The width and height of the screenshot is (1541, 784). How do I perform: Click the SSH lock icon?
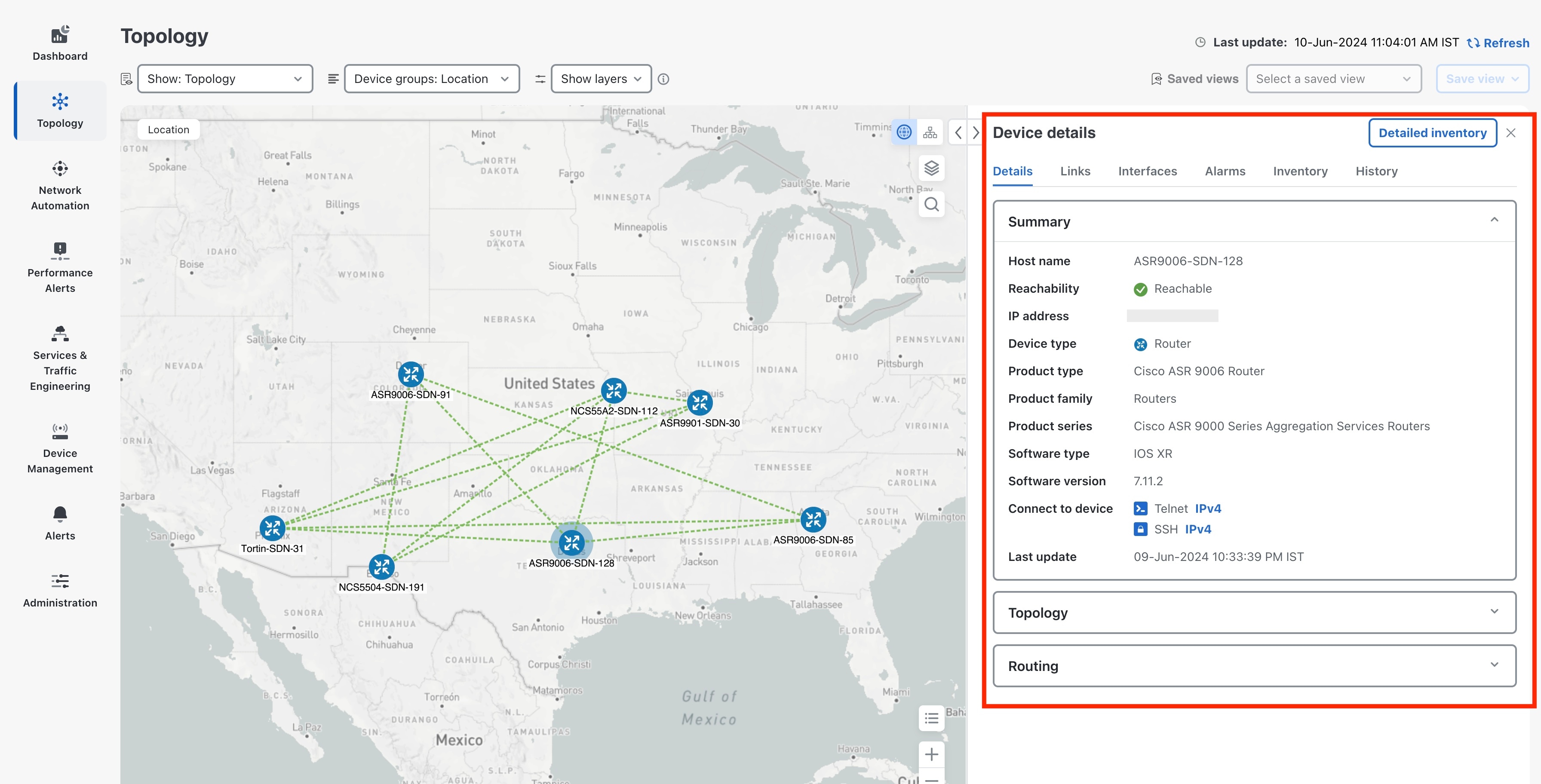[x=1140, y=529]
